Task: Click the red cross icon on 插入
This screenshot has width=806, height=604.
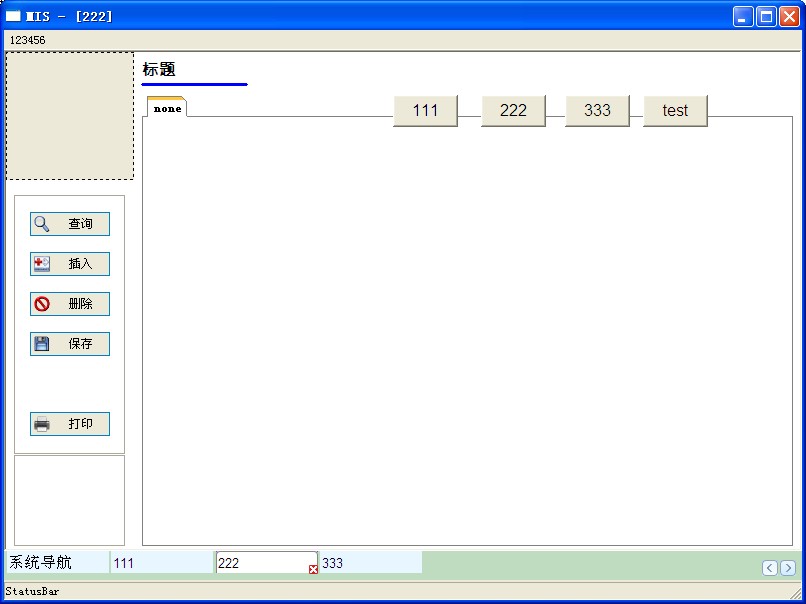Action: [42, 264]
